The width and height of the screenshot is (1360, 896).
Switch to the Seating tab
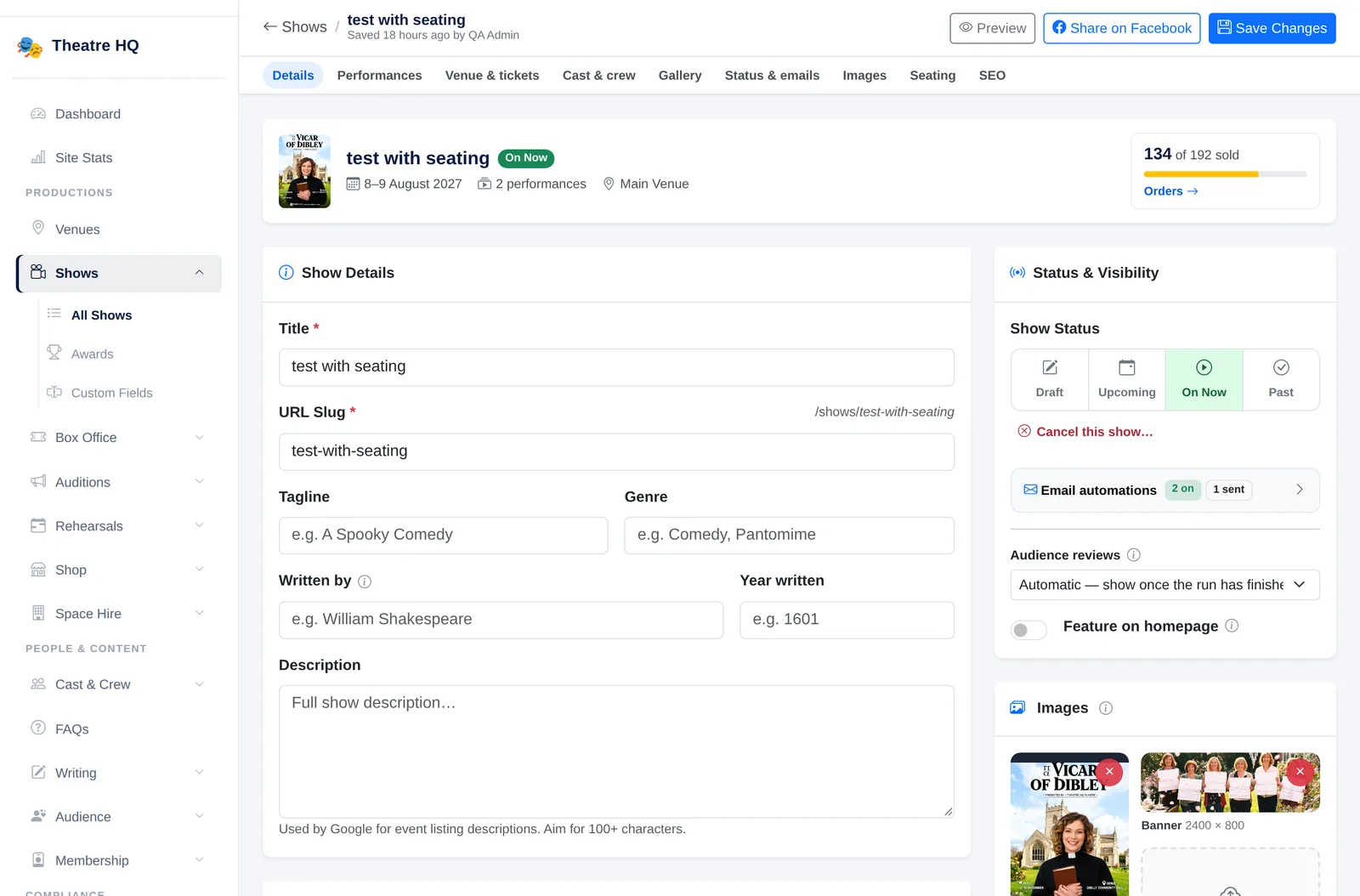pyautogui.click(x=932, y=76)
